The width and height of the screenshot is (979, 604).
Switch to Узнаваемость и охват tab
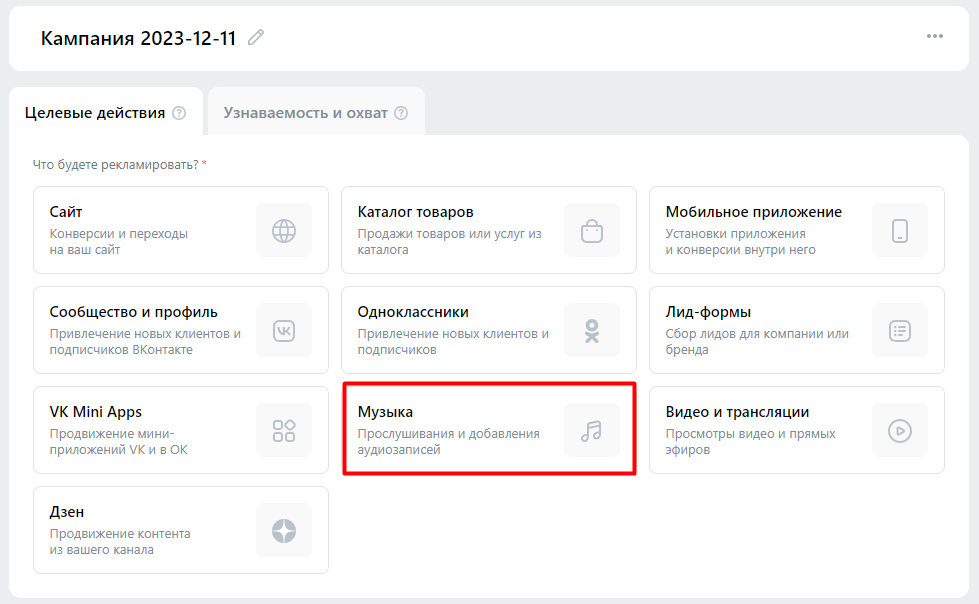pos(305,113)
